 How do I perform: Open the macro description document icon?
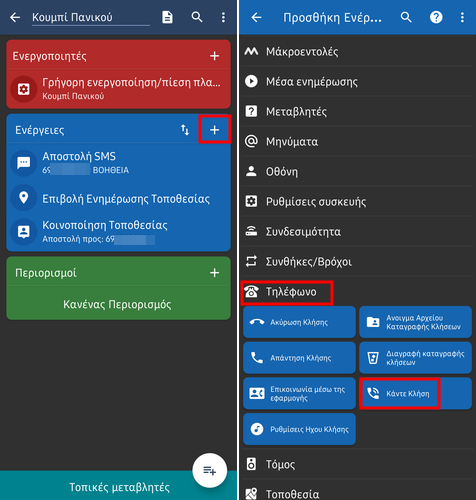tap(167, 17)
